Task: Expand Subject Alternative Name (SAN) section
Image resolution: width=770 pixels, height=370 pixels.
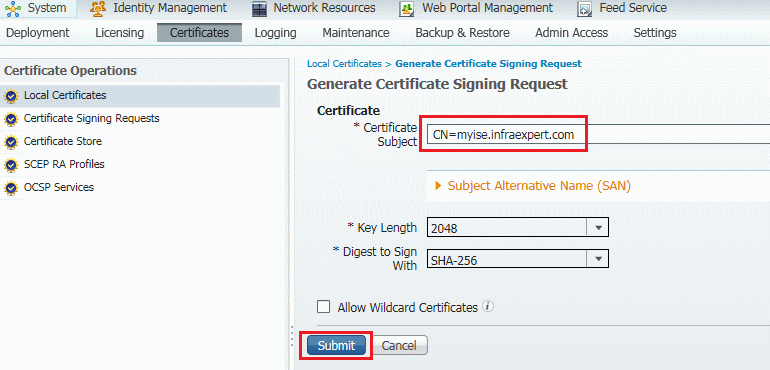Action: (x=533, y=186)
